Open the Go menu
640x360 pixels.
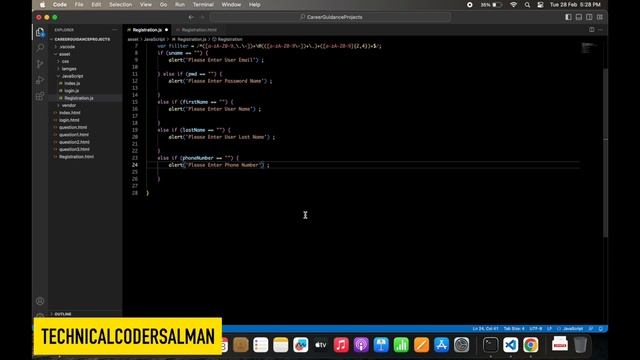[163, 5]
